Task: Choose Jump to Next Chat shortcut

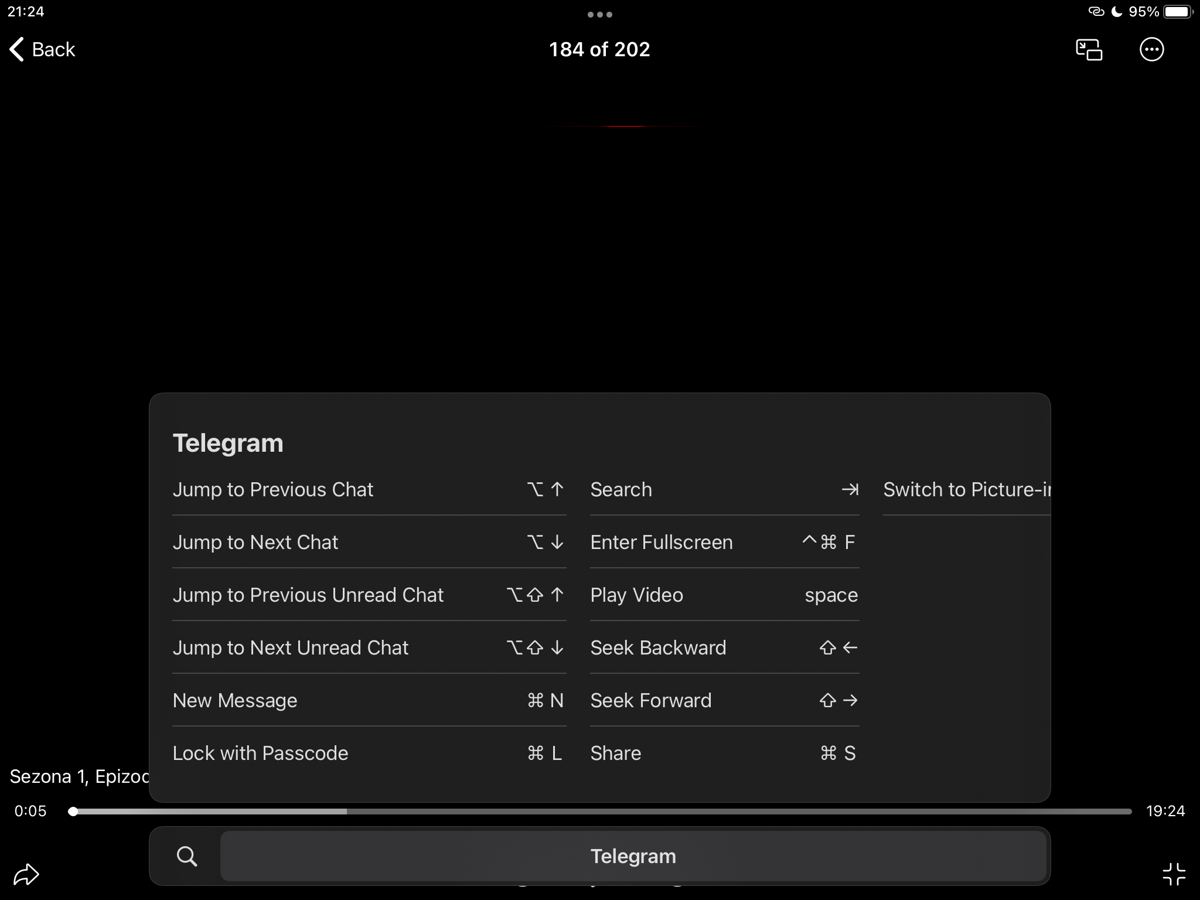Action: pos(369,542)
